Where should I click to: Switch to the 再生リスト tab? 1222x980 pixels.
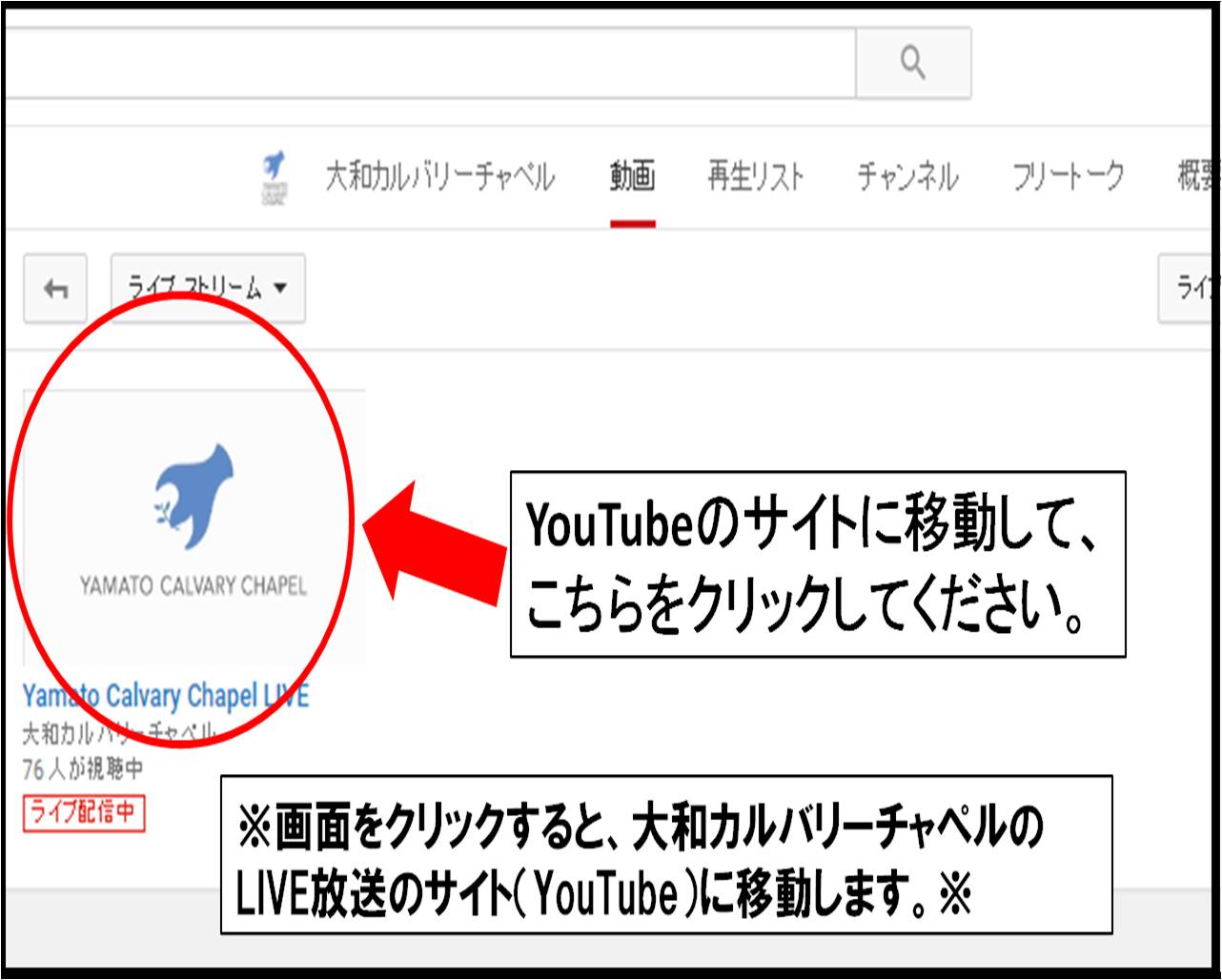[756, 176]
